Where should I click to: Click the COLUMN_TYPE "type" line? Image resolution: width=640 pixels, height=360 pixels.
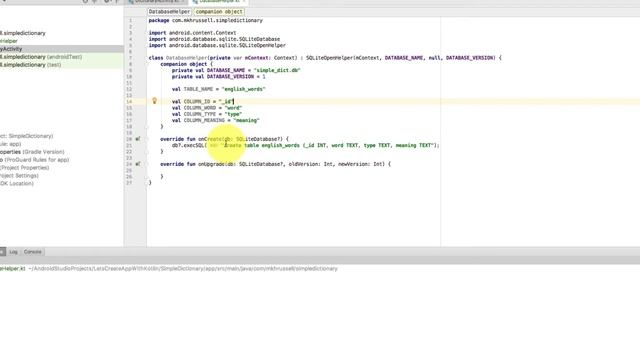click(x=207, y=114)
